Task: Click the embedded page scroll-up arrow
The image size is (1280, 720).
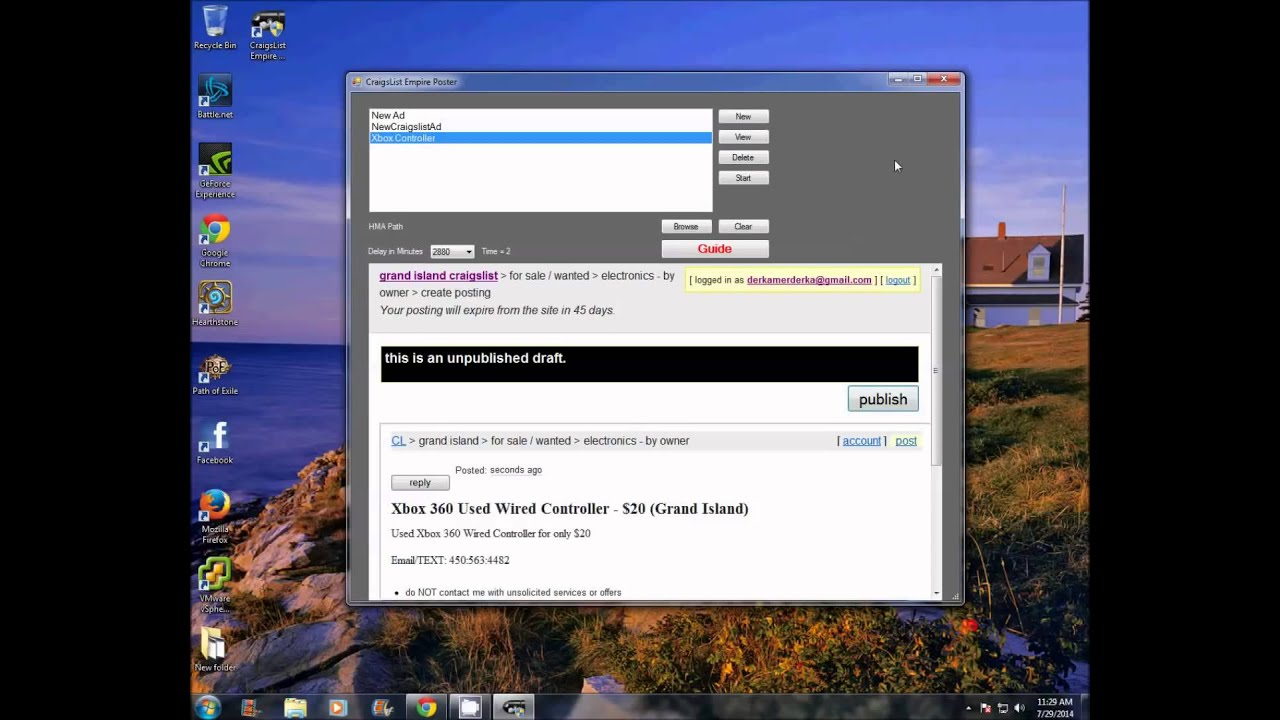Action: click(937, 270)
